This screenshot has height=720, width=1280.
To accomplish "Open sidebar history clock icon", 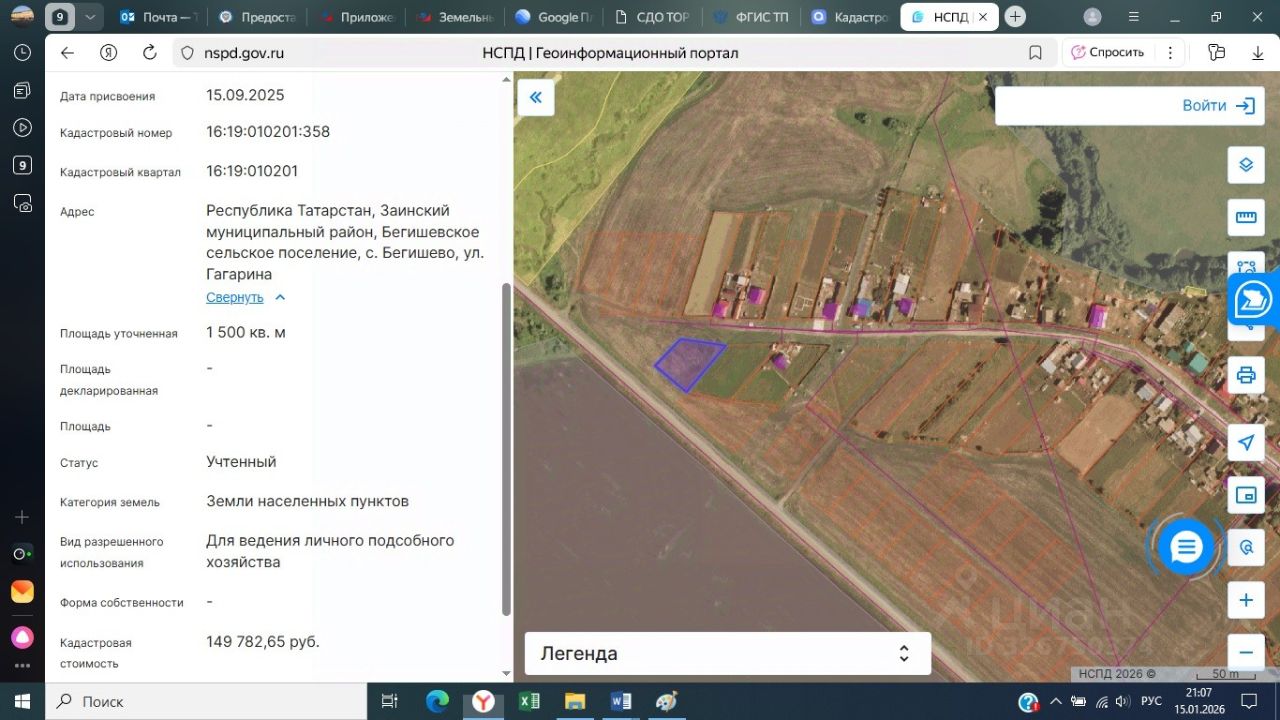I will tap(22, 53).
